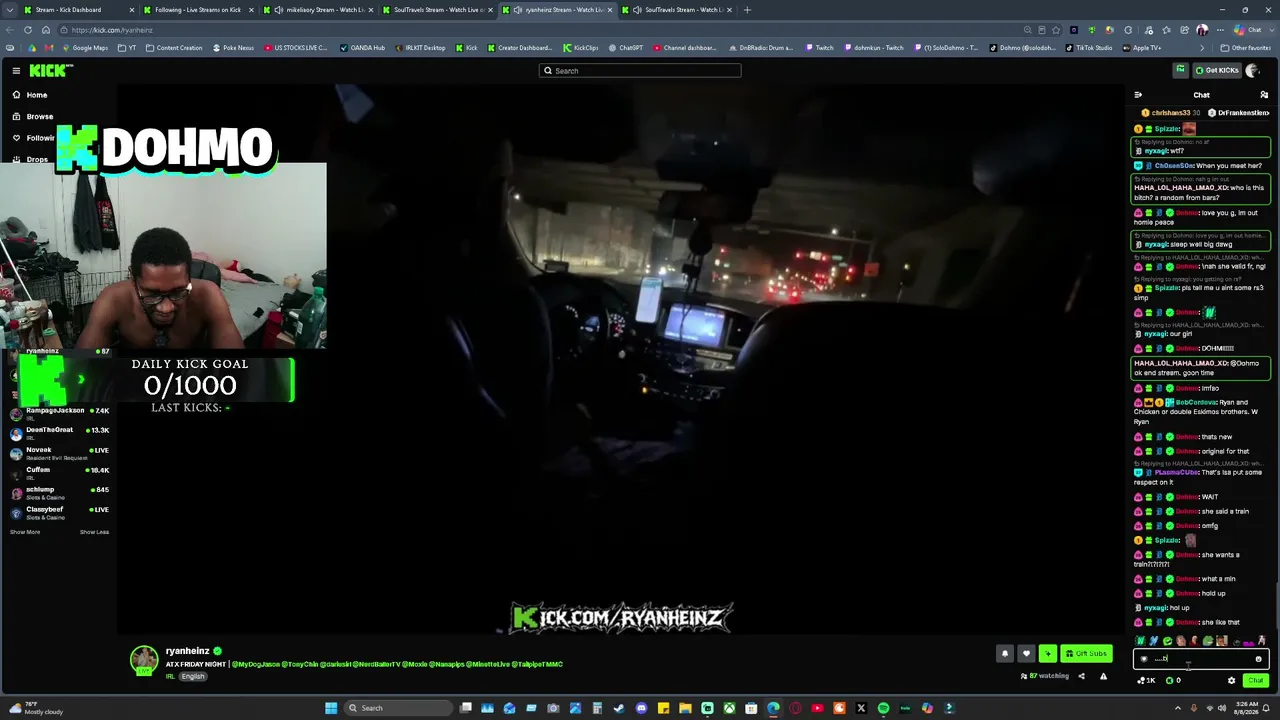Viewport: 1280px width, 720px height.
Task: Open the Kick sidebar hamburger menu
Action: 16,70
